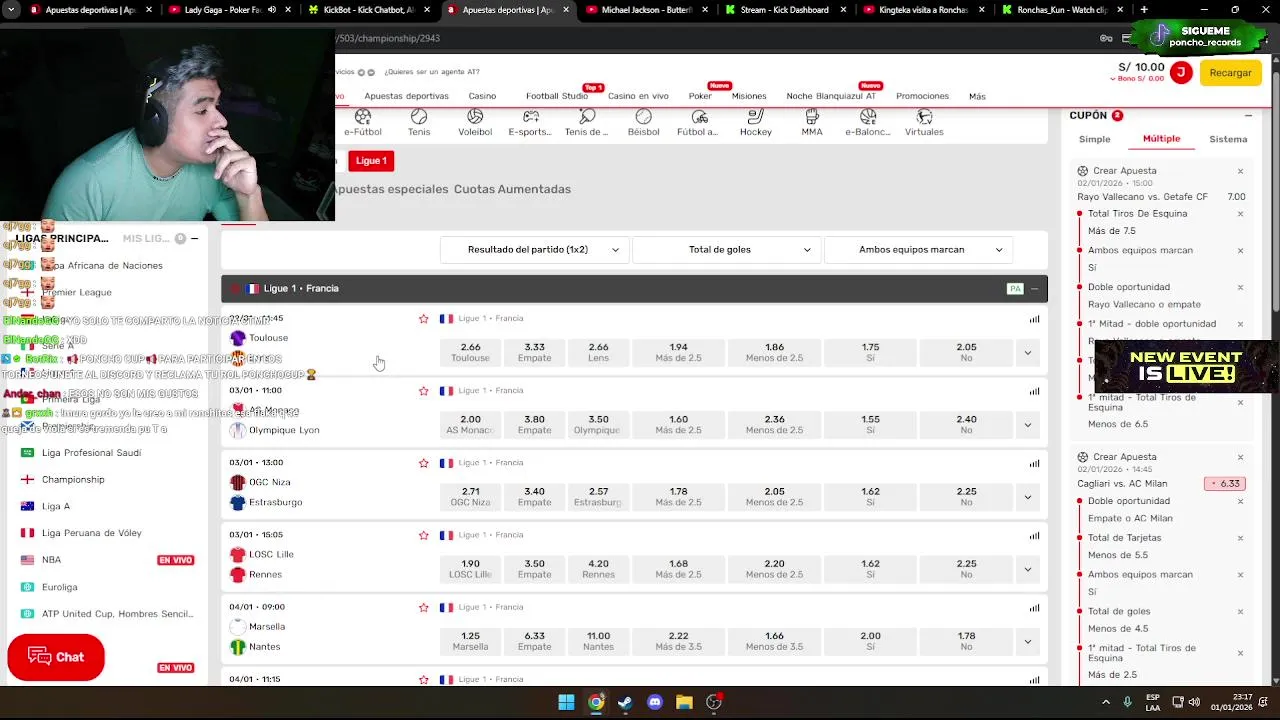Expand more markets for LOSC Lille match
This screenshot has height=720, width=1280.
[x=1027, y=568]
